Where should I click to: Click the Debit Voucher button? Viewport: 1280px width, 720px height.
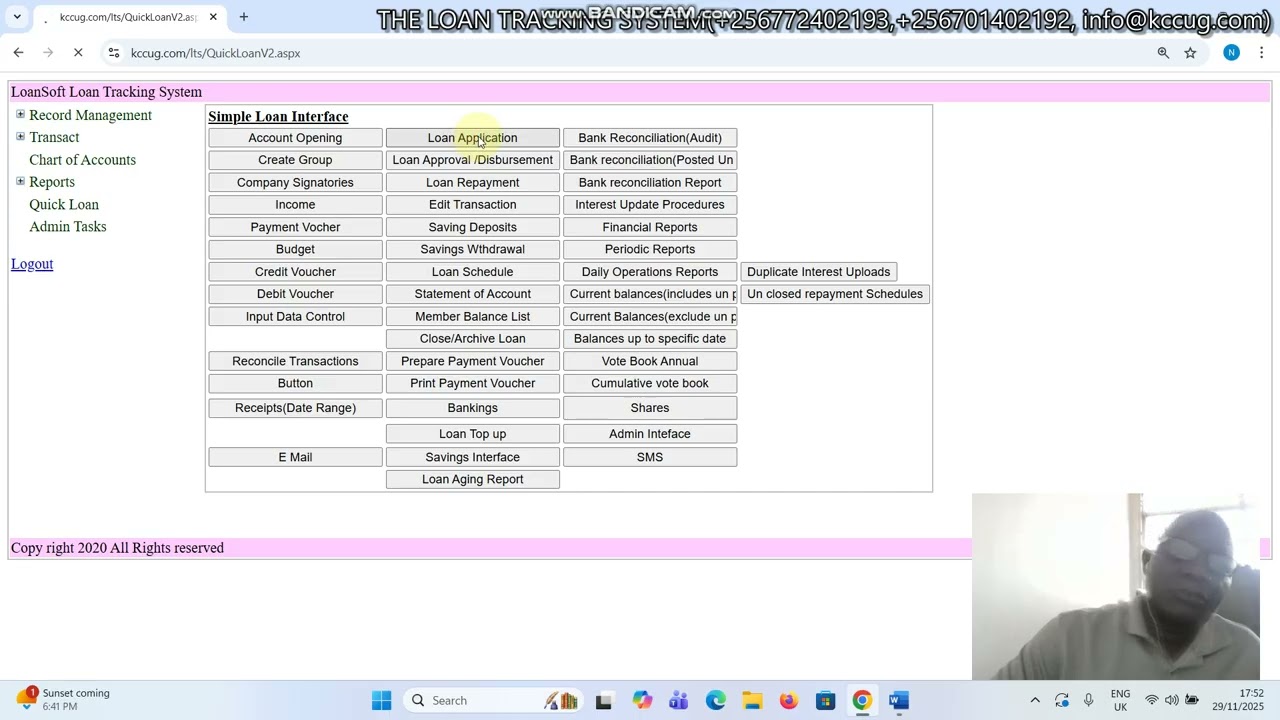(295, 294)
